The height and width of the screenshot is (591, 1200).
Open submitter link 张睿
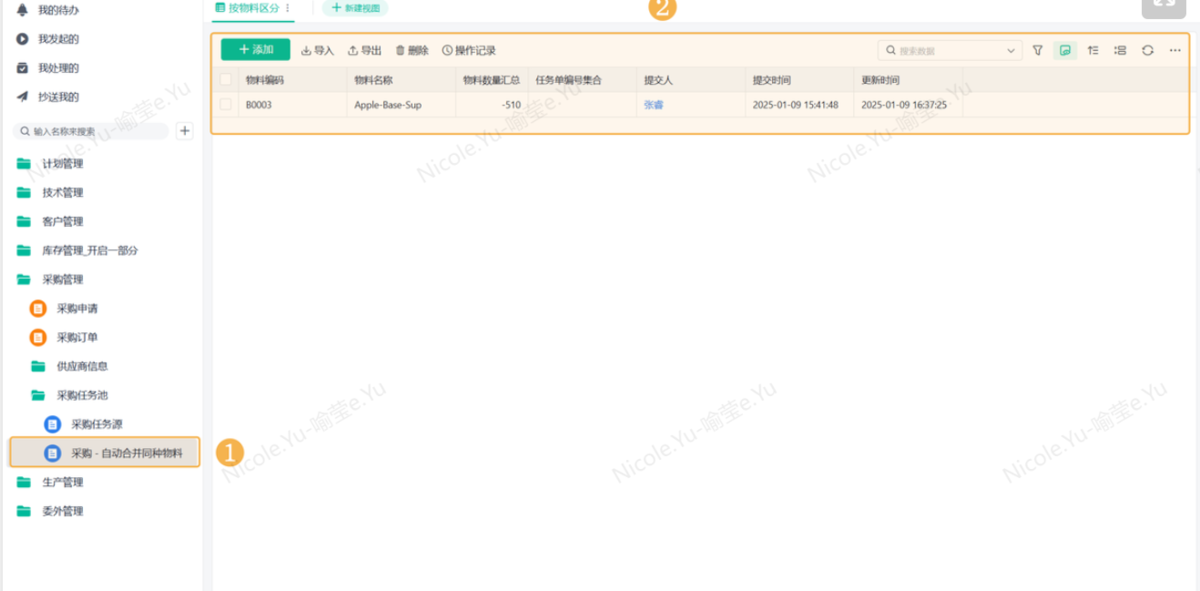(653, 104)
